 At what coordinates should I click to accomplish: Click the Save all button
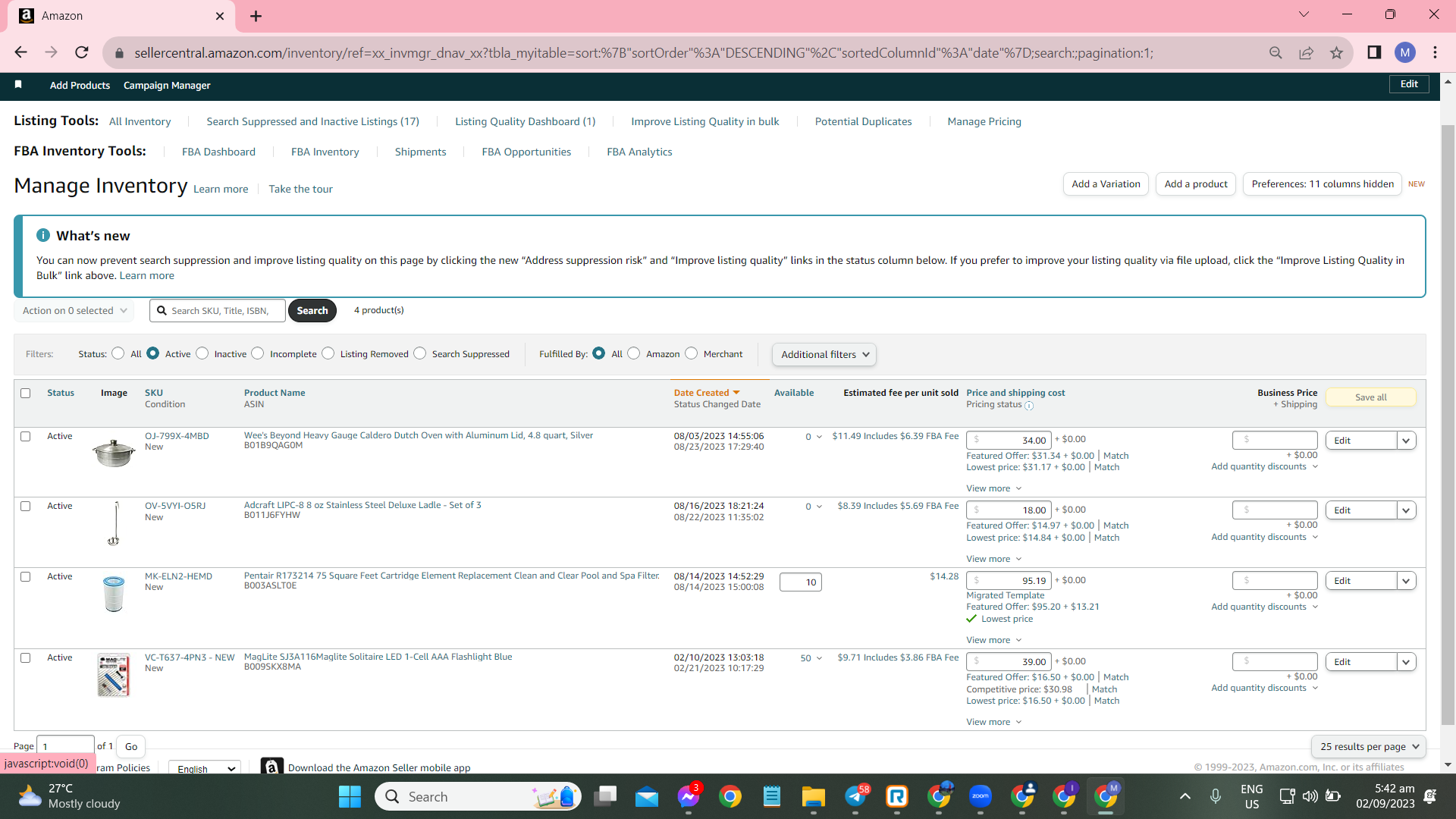click(x=1370, y=397)
